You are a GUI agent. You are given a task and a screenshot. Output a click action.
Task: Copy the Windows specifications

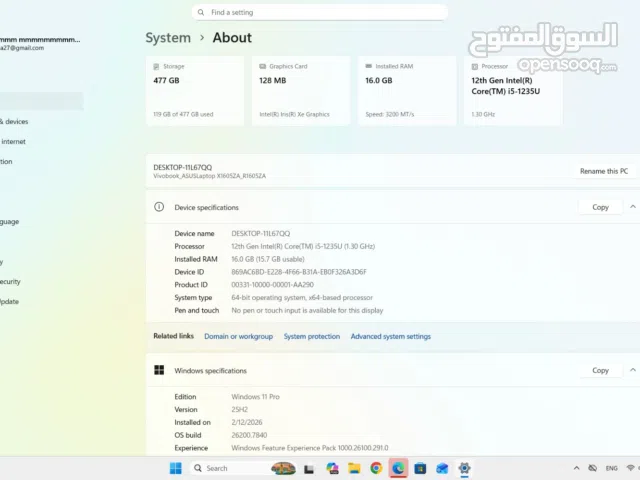point(600,370)
